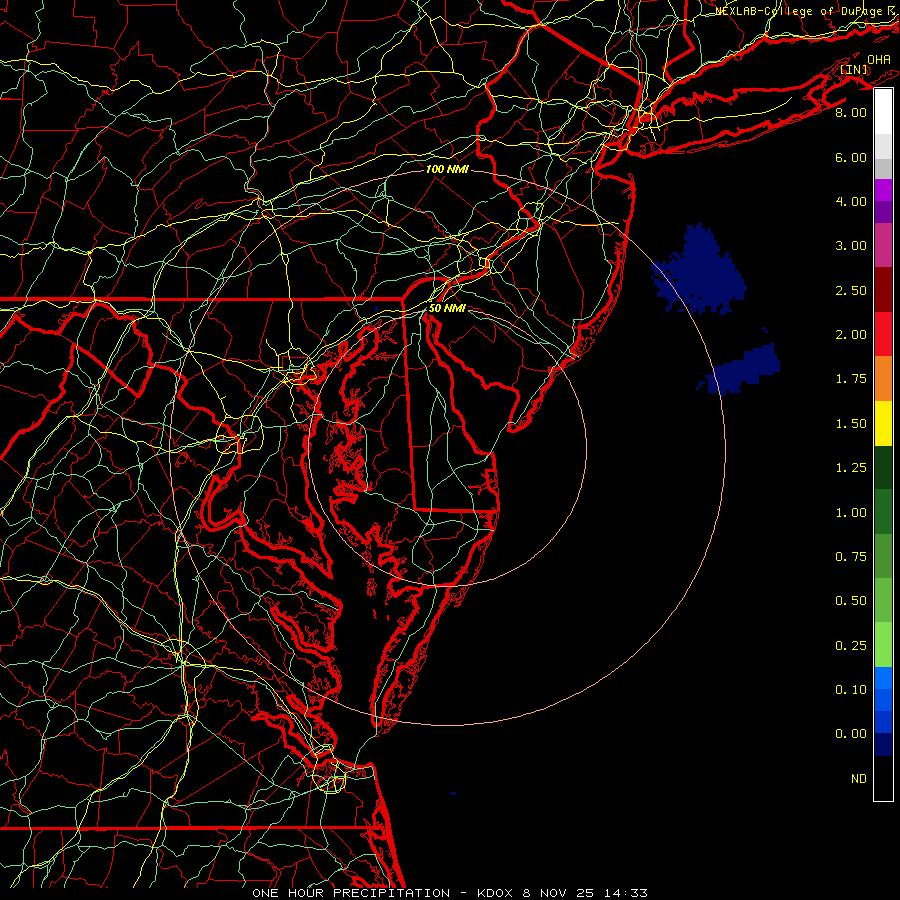Click the 50 NMI range ring label

[447, 308]
